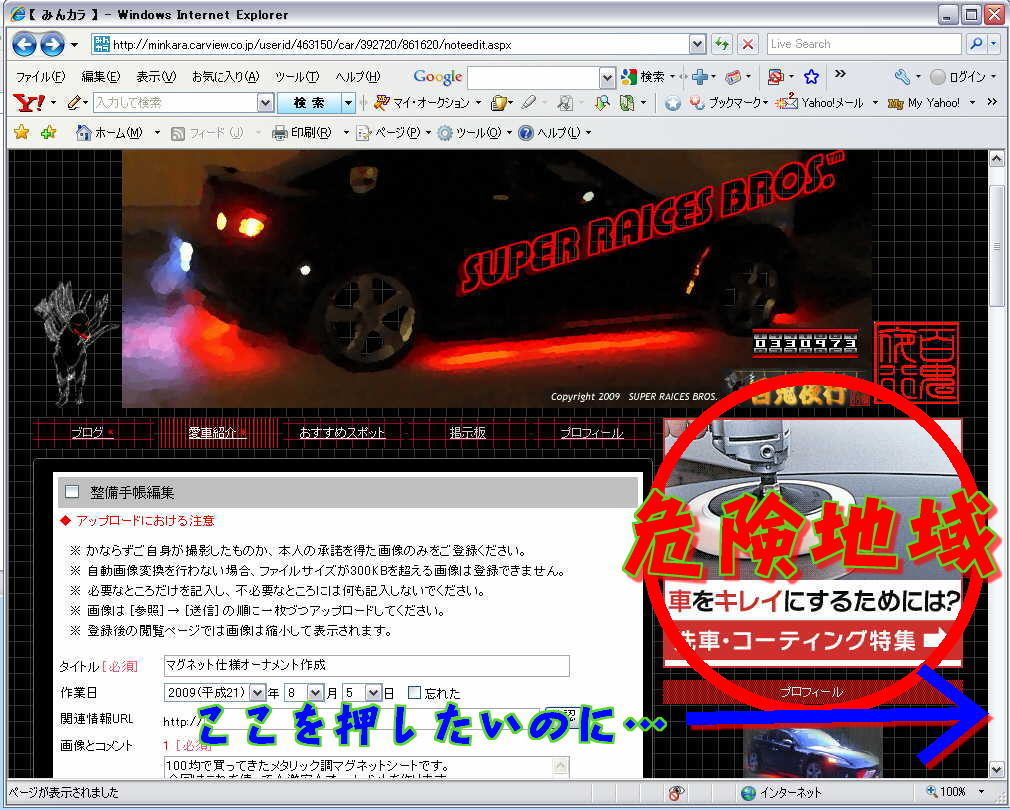The width and height of the screenshot is (1010, 810).
Task: Click the browser Back arrow button
Action: pyautogui.click(x=24, y=44)
